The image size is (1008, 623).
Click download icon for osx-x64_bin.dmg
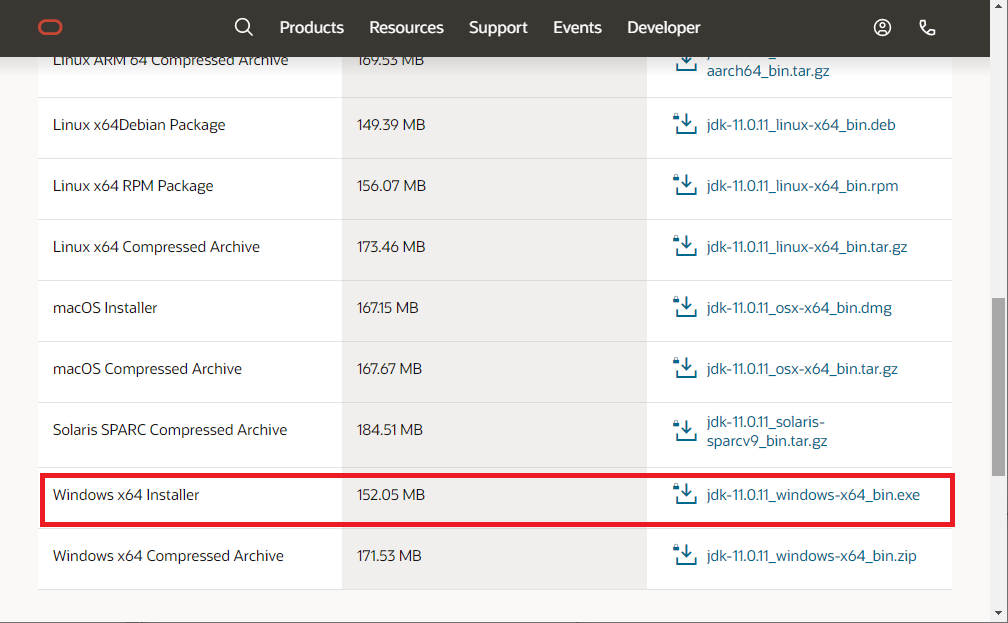pyautogui.click(x=685, y=307)
